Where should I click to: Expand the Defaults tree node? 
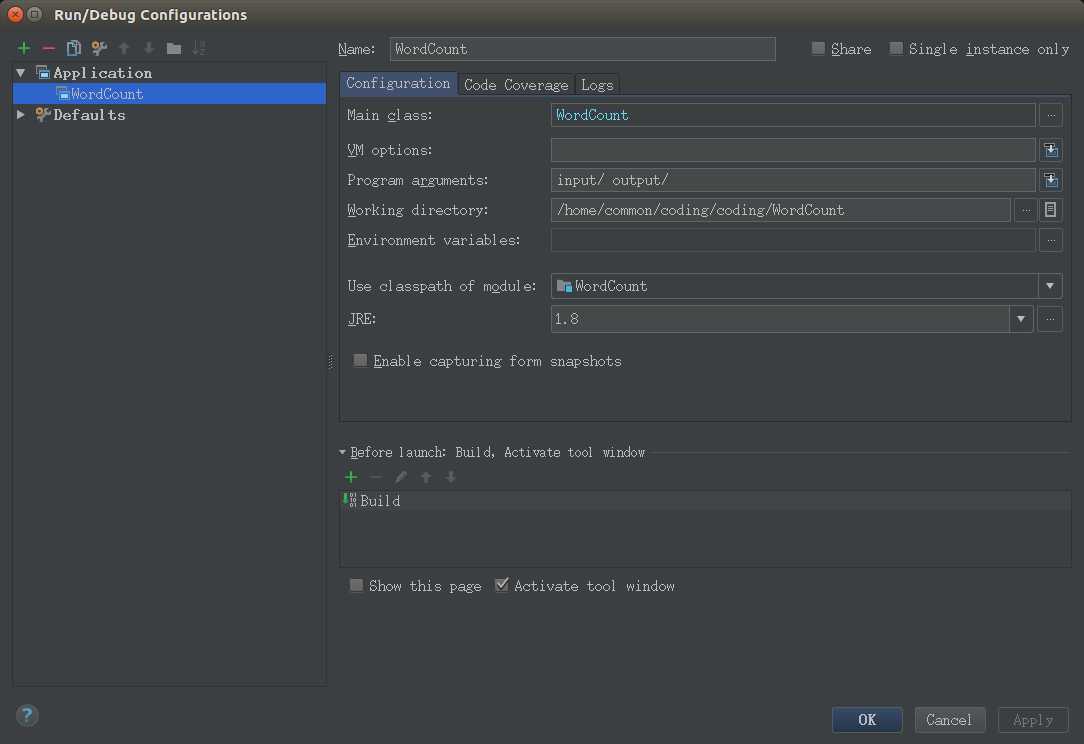point(21,115)
